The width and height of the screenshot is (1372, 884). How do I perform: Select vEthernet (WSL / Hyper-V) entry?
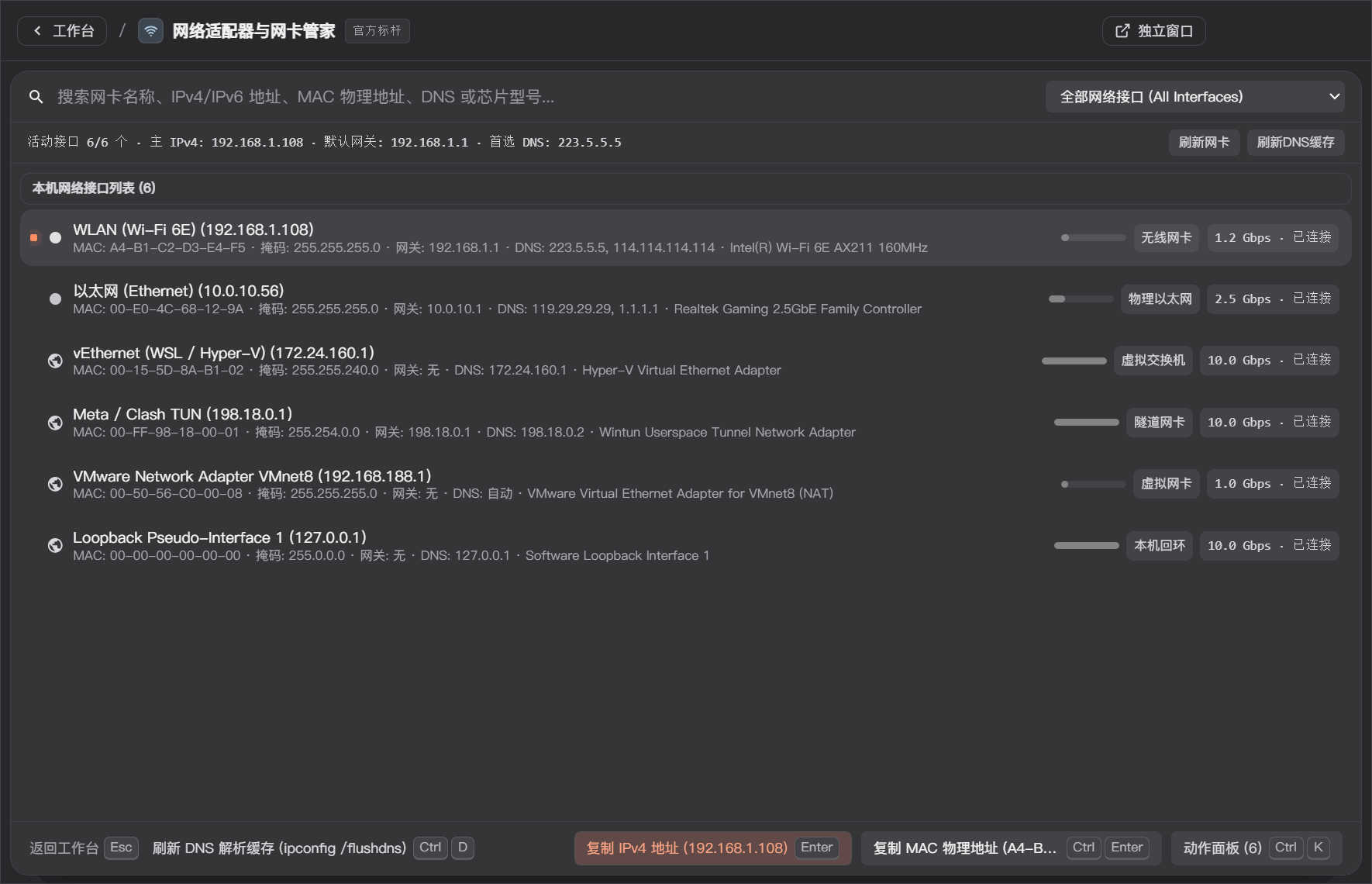685,361
